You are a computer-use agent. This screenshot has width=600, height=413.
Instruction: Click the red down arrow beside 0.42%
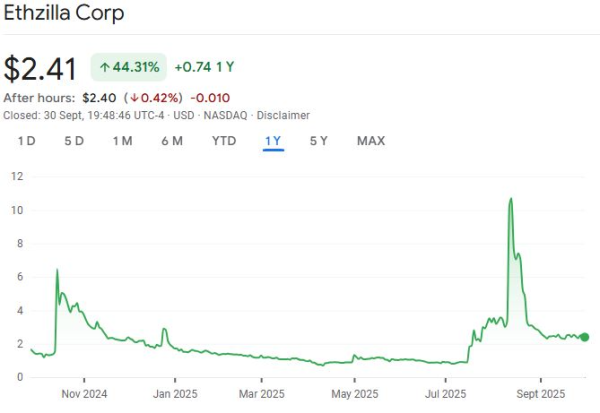click(132, 98)
